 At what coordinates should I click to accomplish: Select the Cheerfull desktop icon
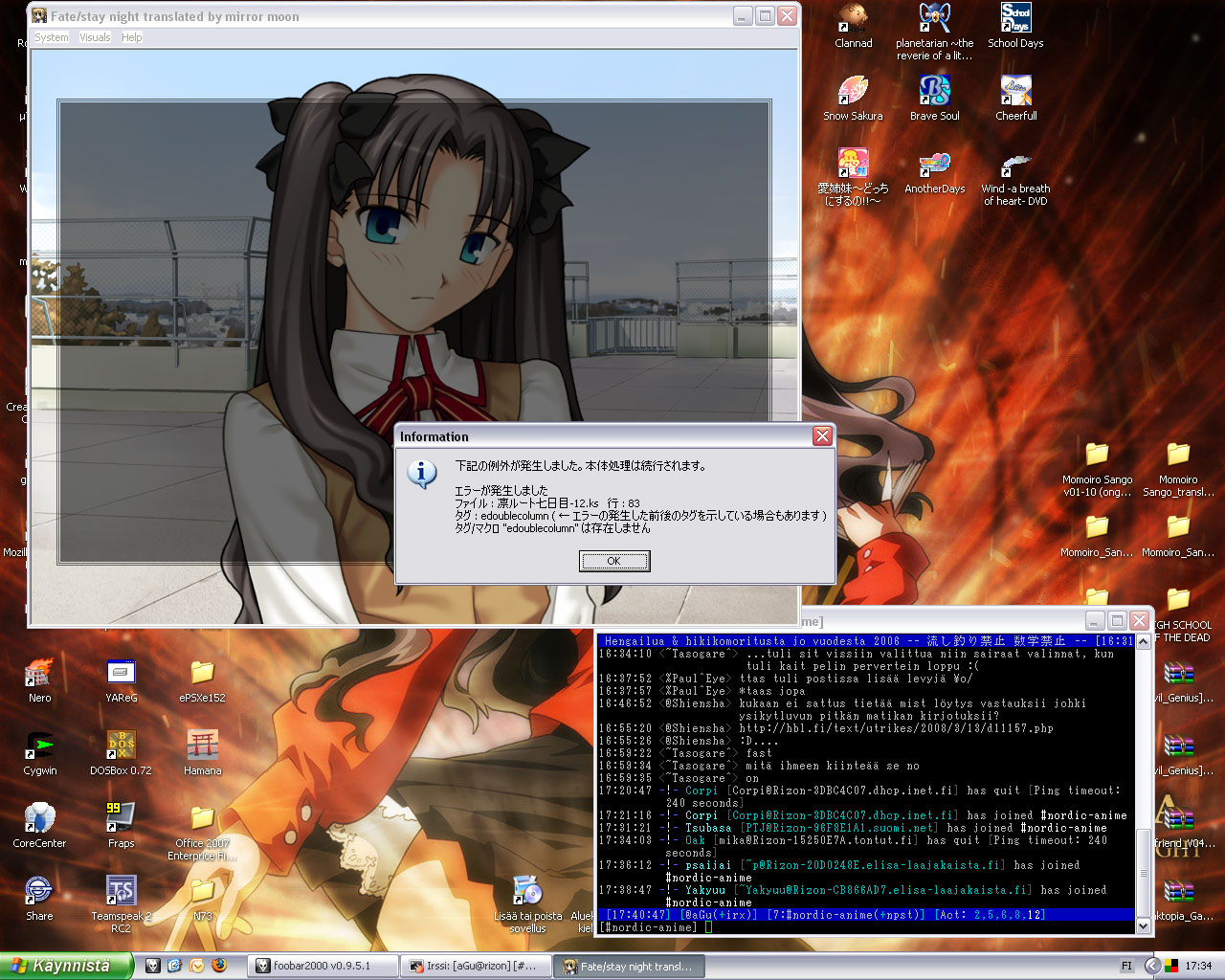tap(1015, 99)
